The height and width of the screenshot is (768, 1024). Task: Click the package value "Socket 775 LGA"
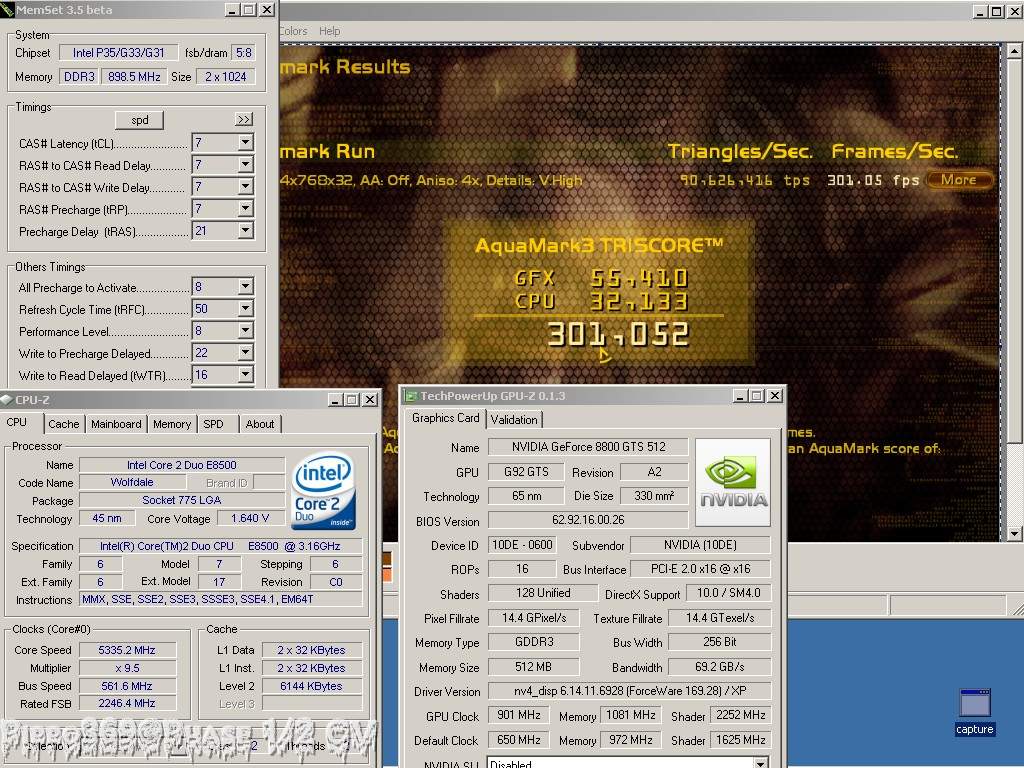pos(182,500)
